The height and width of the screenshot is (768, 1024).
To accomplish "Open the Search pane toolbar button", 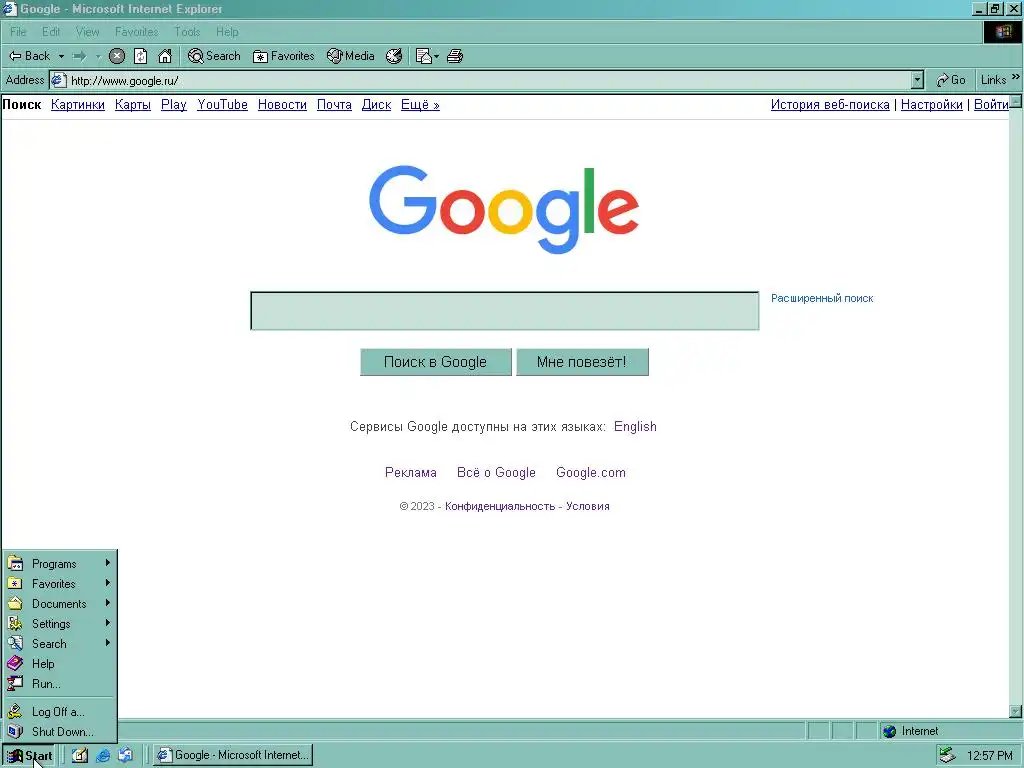I will pyautogui.click(x=214, y=56).
